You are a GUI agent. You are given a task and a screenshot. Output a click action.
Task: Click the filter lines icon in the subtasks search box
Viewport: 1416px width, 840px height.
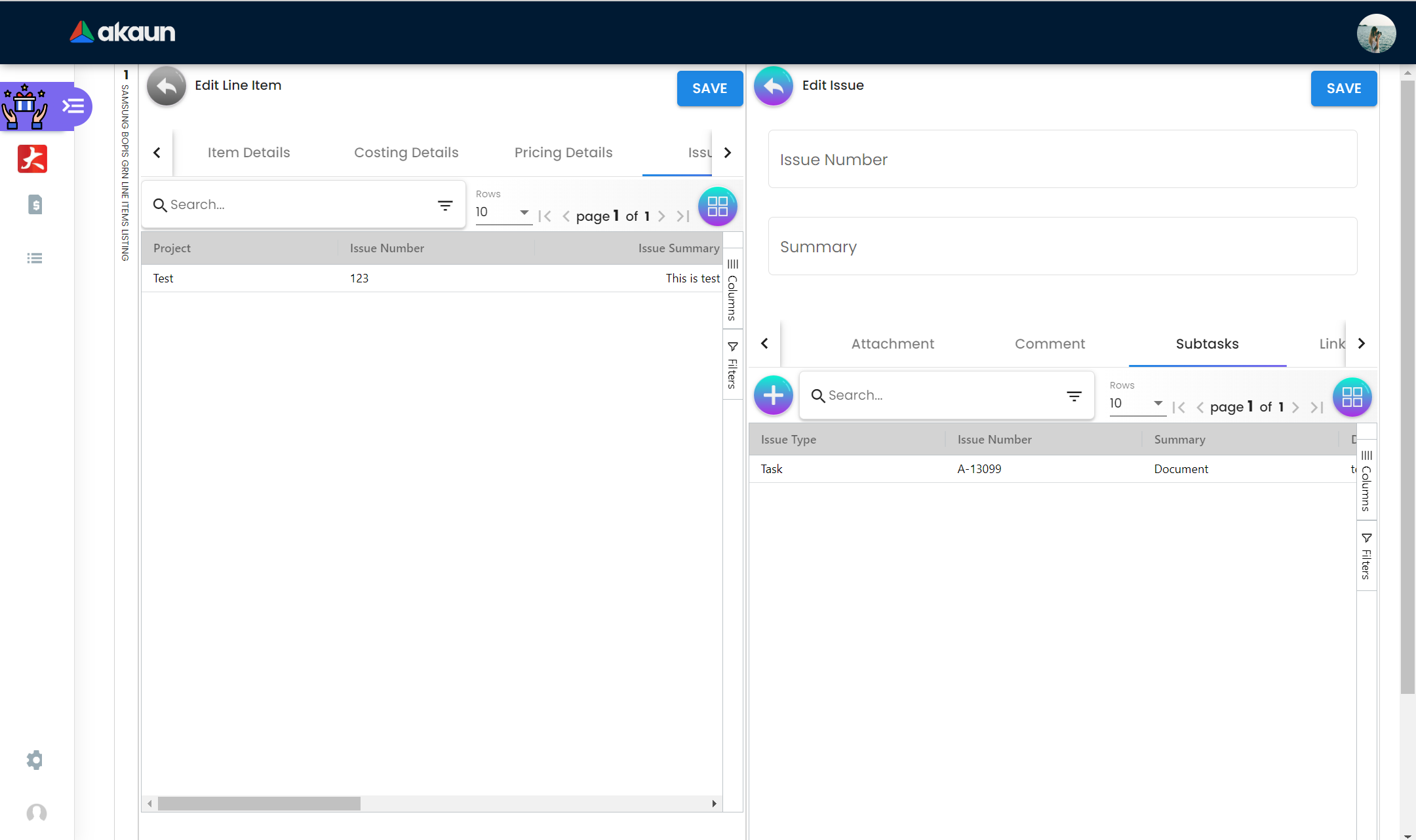tap(1074, 396)
